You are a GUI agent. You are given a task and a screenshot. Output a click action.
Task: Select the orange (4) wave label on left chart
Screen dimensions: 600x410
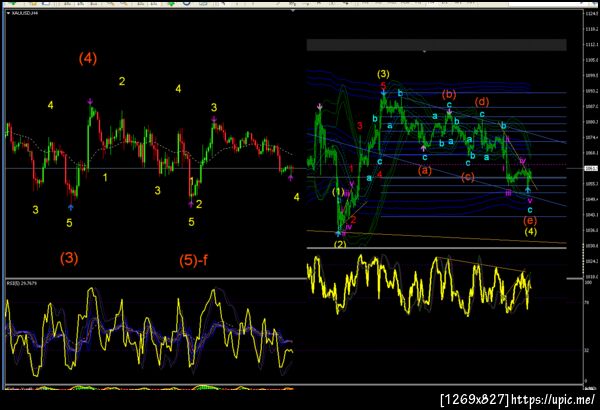[x=88, y=59]
